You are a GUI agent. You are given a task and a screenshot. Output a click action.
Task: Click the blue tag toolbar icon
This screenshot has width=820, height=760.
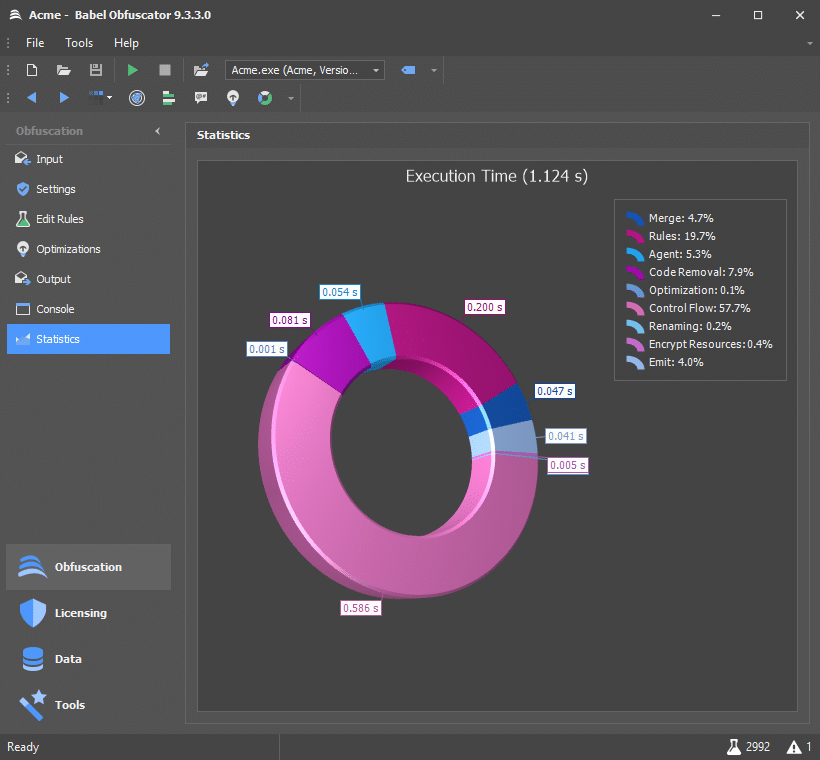[x=408, y=70]
